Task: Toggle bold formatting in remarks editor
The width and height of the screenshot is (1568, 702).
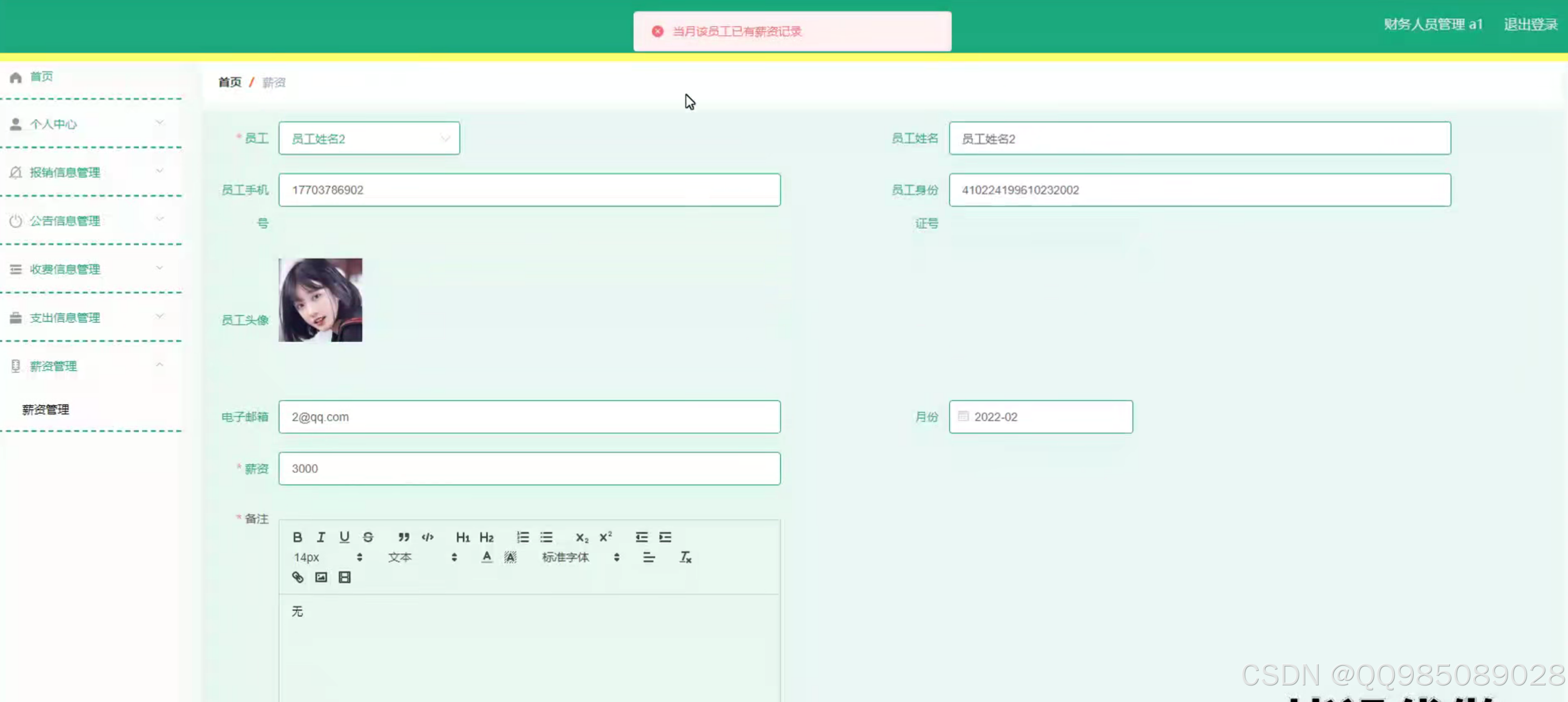Action: click(297, 537)
